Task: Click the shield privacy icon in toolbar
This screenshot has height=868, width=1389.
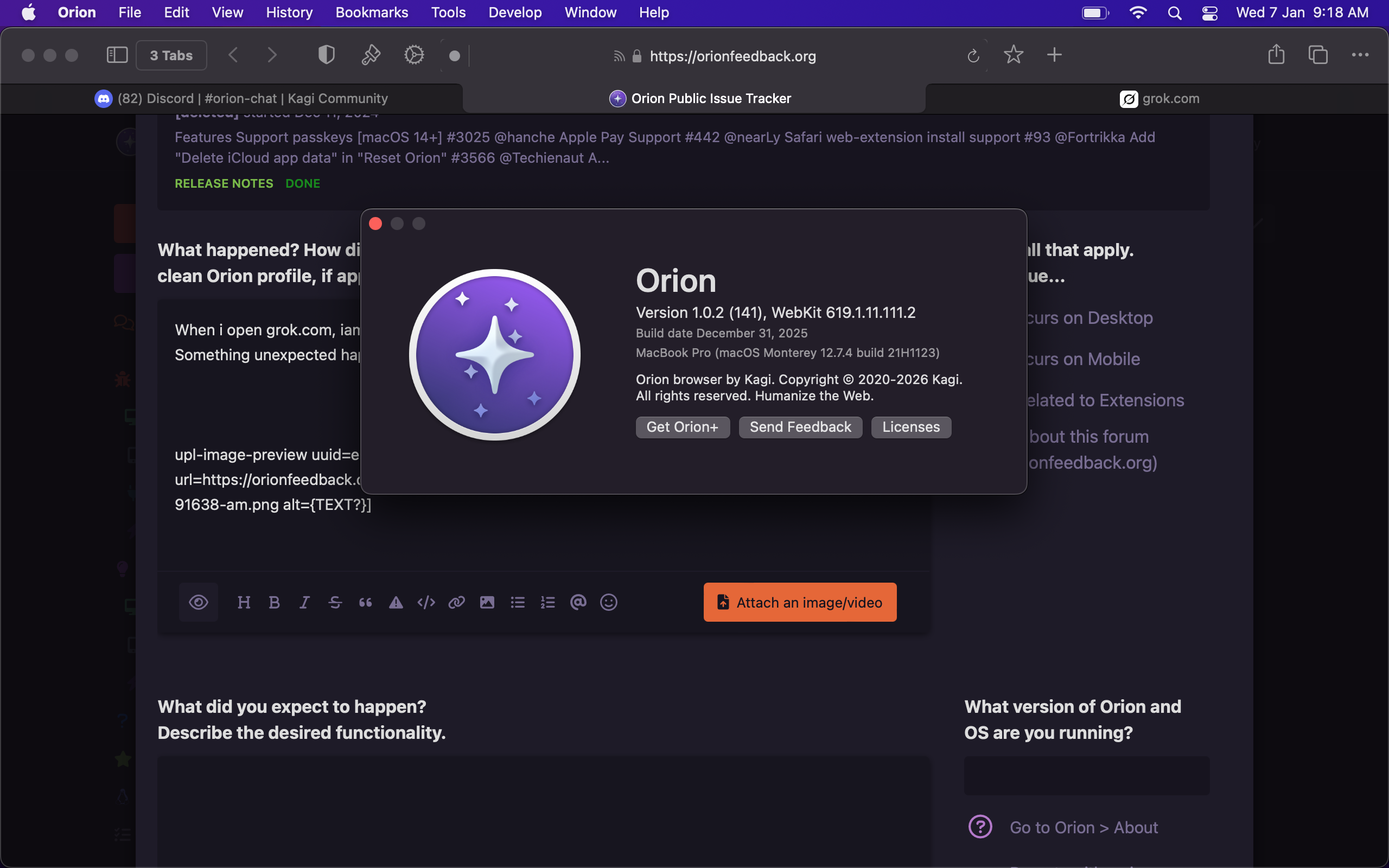Action: tap(327, 55)
